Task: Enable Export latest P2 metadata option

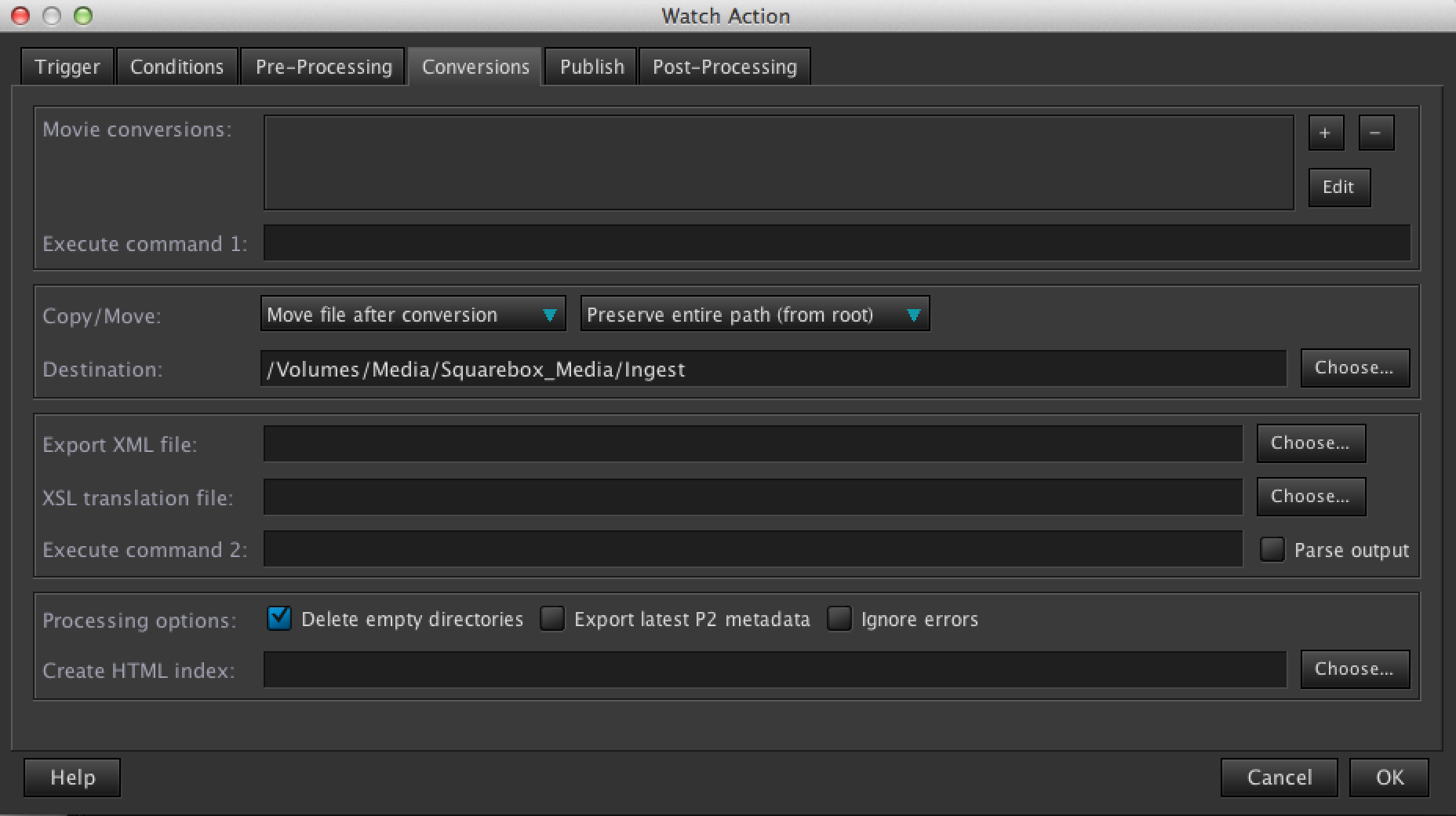Action: click(x=552, y=618)
